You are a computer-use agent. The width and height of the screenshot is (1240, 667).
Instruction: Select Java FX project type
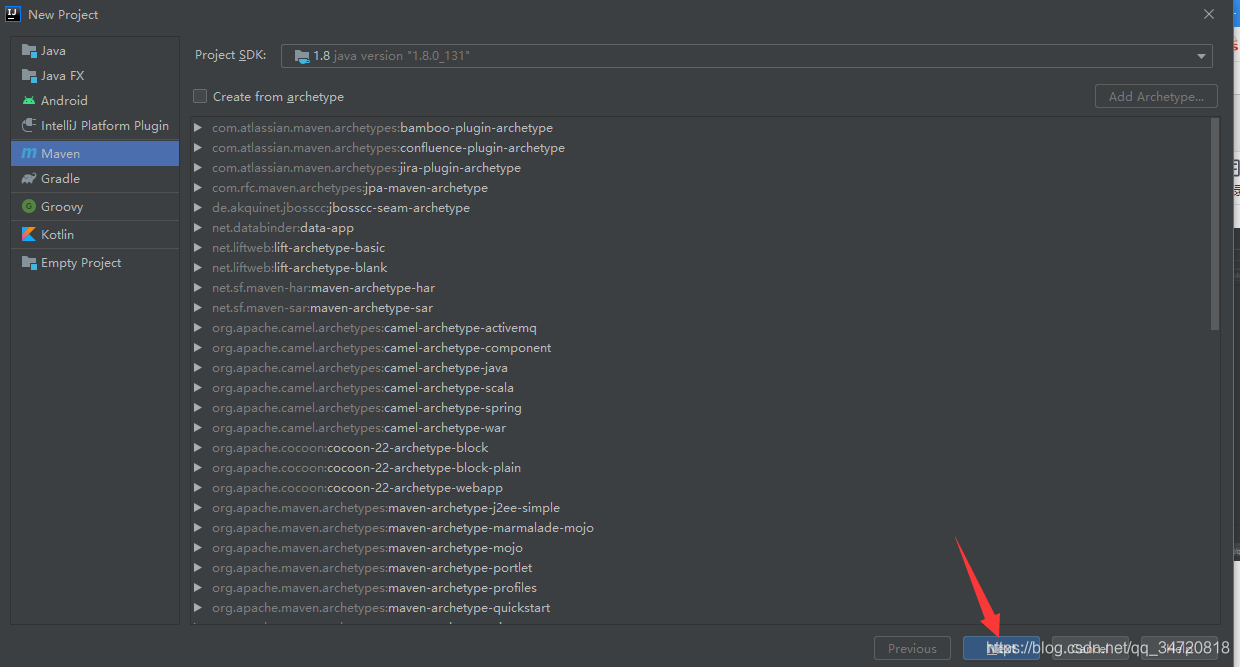(x=95, y=76)
